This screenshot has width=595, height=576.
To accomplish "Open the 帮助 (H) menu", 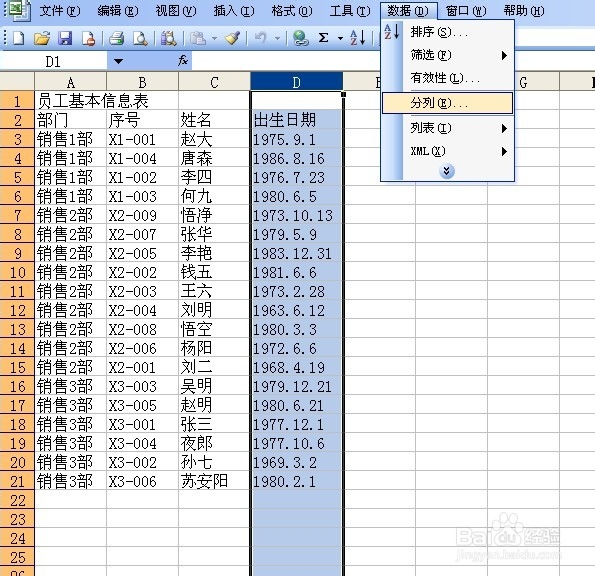I will [524, 11].
